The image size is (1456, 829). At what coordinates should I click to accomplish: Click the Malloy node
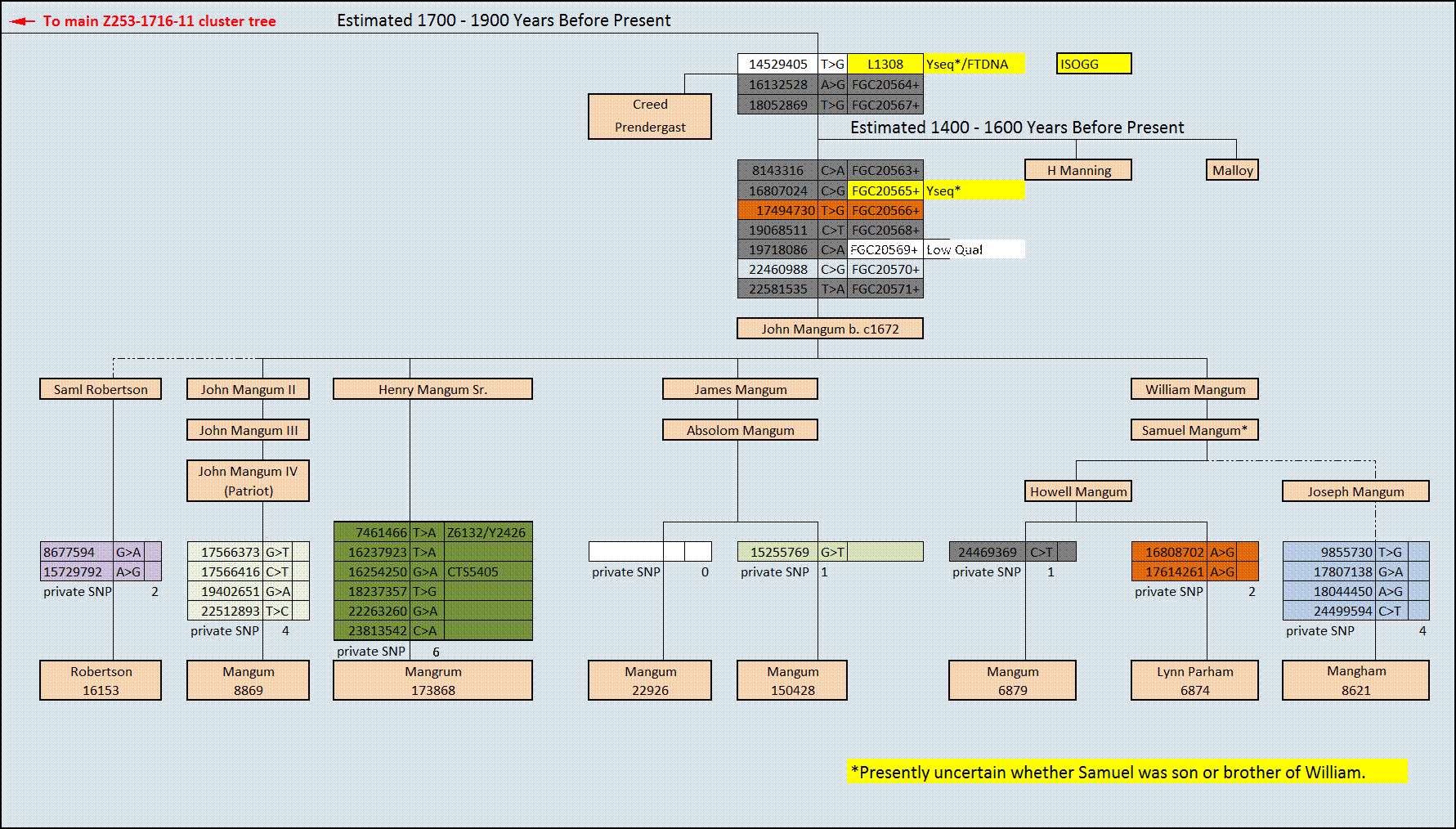[1232, 170]
